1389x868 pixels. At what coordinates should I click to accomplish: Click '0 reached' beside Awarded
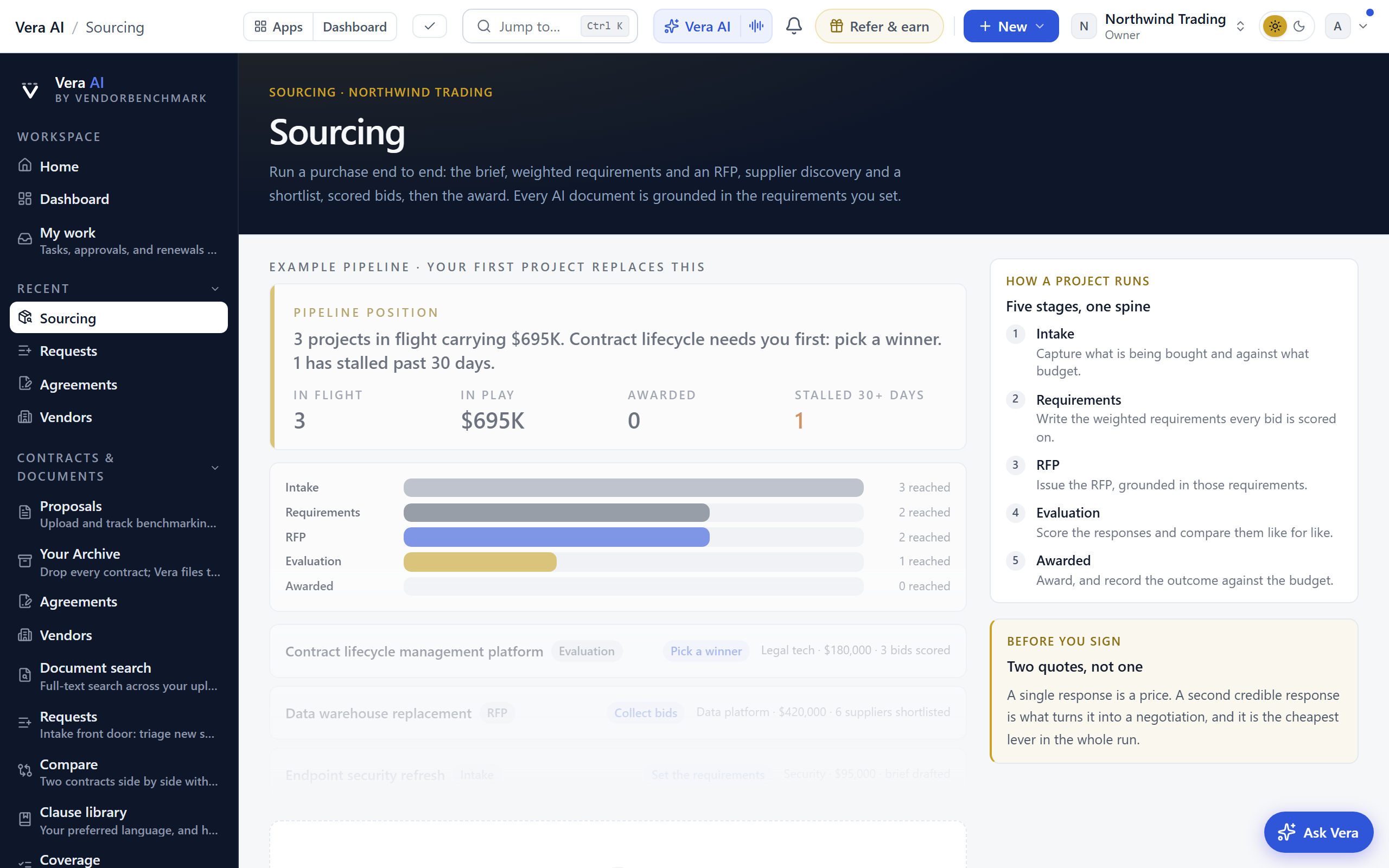coord(924,586)
